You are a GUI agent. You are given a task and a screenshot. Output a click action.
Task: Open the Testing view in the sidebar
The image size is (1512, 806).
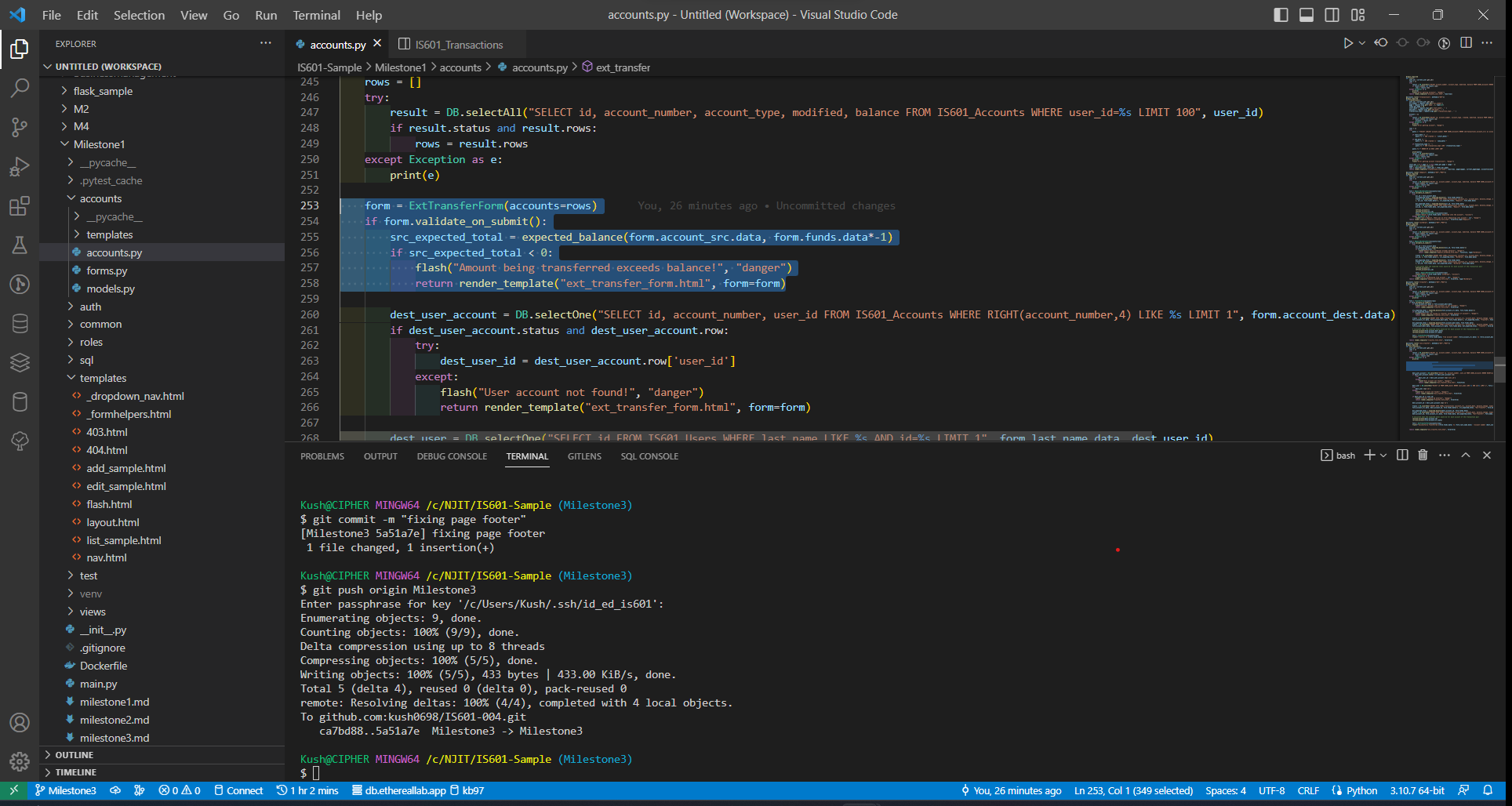tap(20, 245)
